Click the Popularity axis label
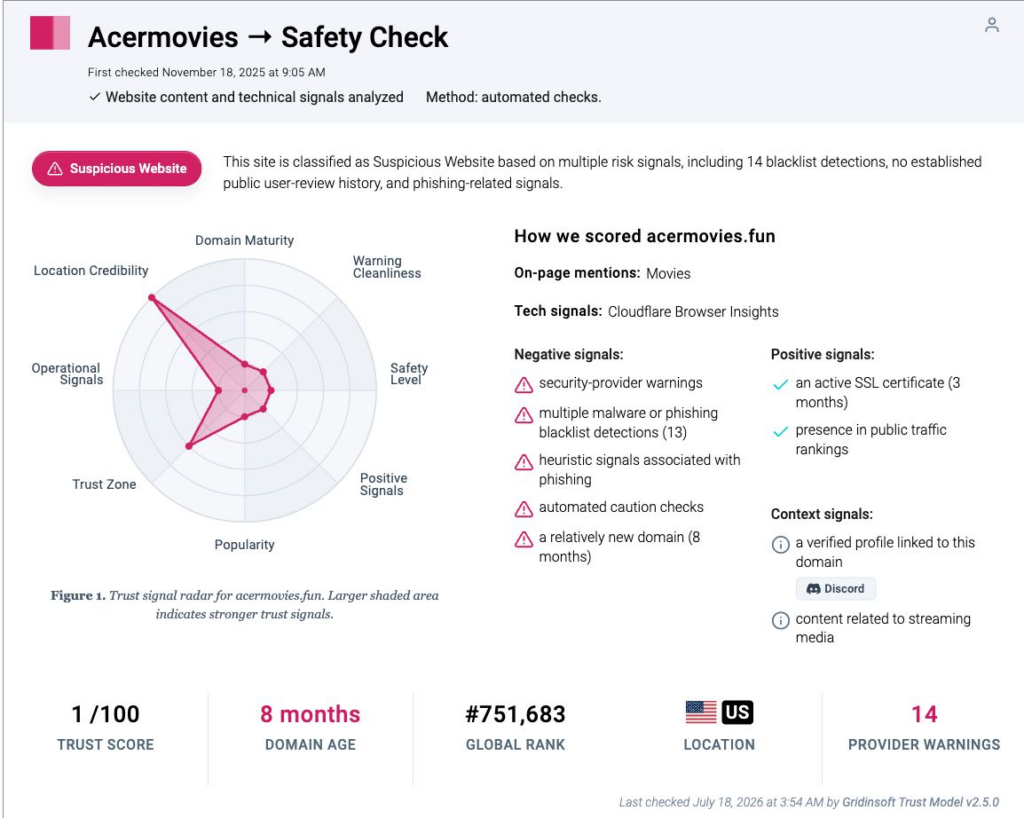Image resolution: width=1024 pixels, height=818 pixels. (244, 544)
